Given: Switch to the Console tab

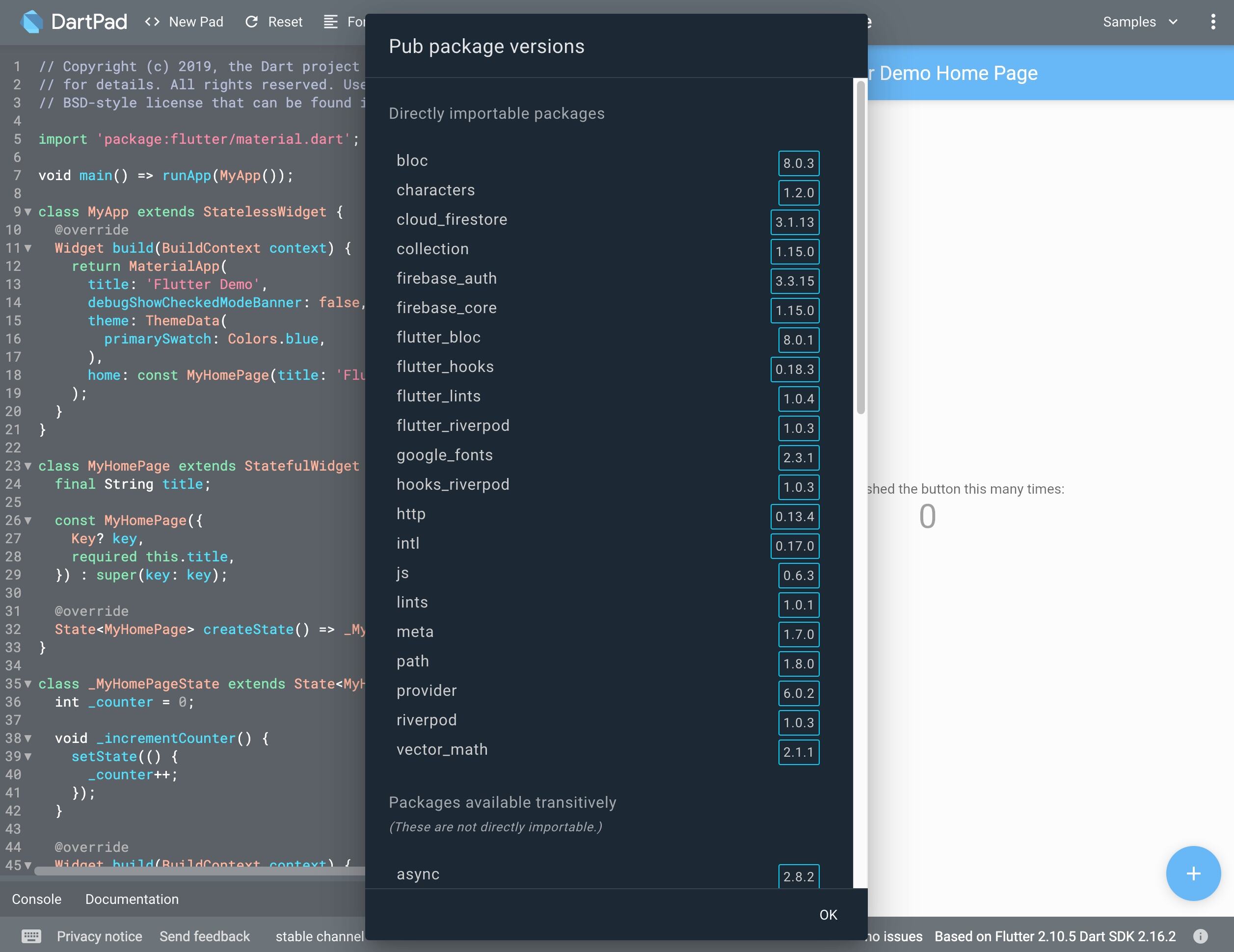Looking at the screenshot, I should 37,899.
